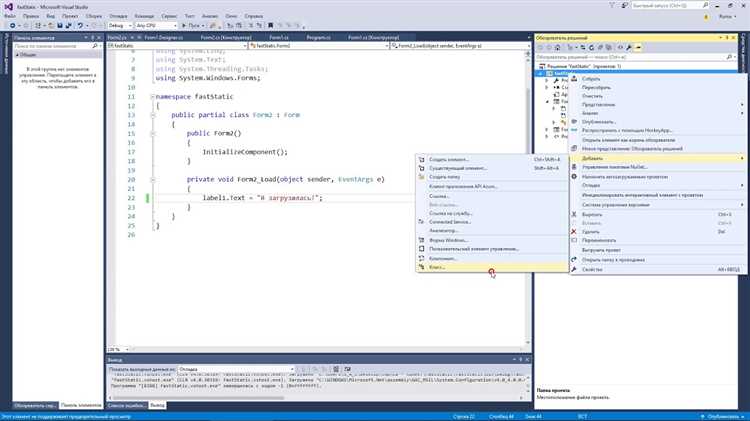The height and width of the screenshot is (421, 750).
Task: Switch to the Список ошибок bottom tab
Action: point(126,406)
